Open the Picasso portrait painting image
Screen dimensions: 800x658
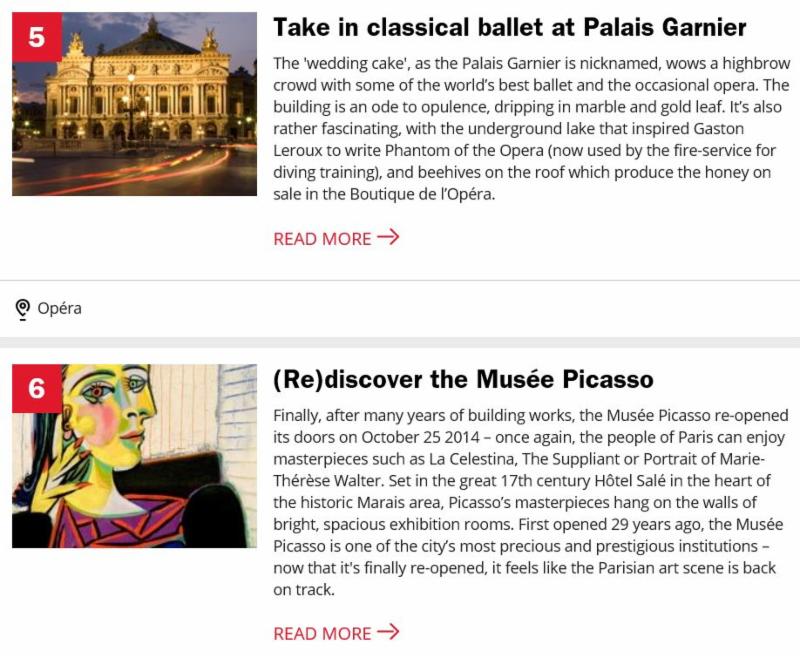[x=135, y=456]
